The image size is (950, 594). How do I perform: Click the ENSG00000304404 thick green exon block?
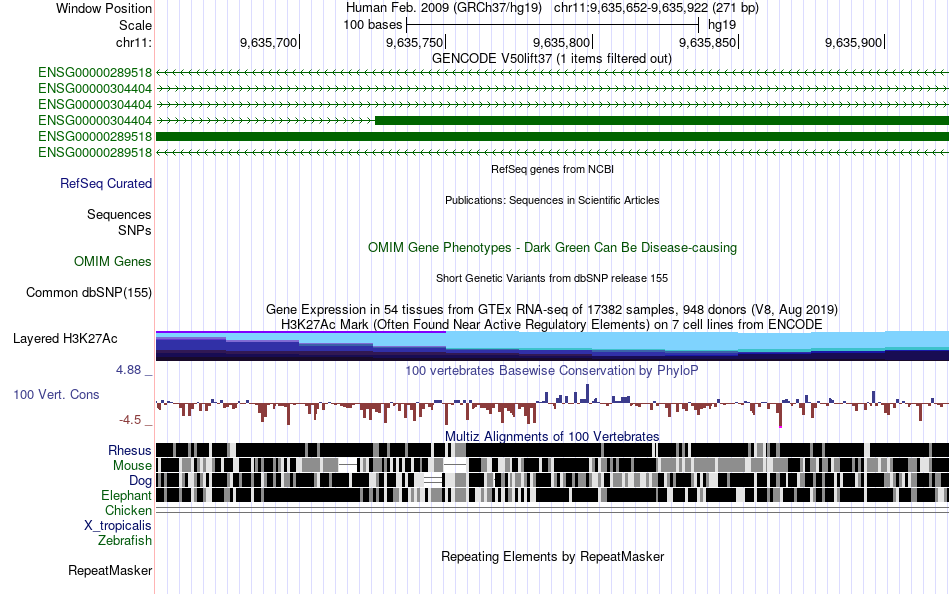(662, 121)
